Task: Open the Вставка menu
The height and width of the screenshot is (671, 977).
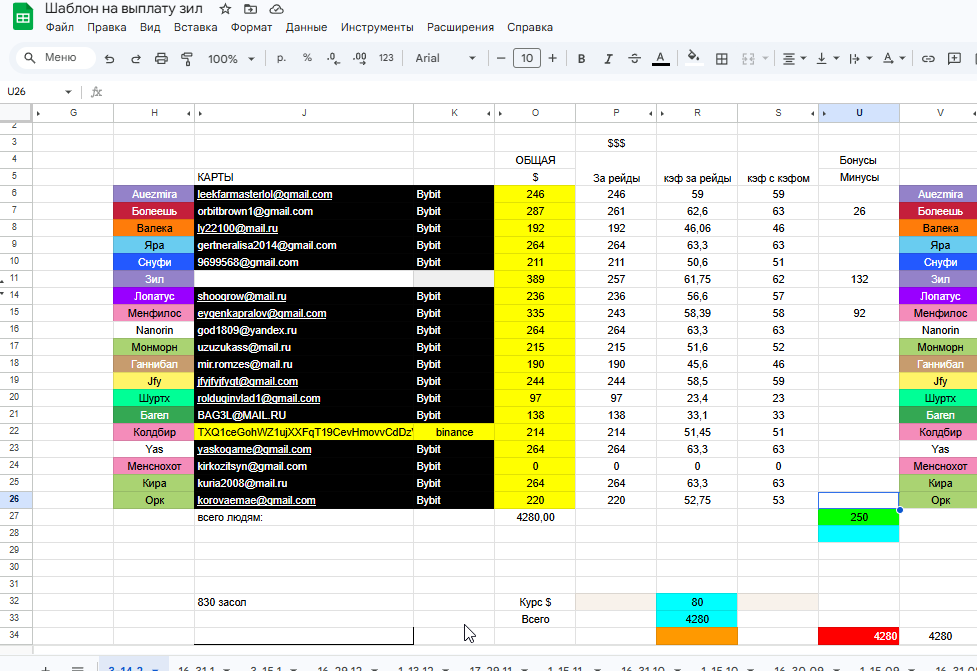Action: pos(196,27)
